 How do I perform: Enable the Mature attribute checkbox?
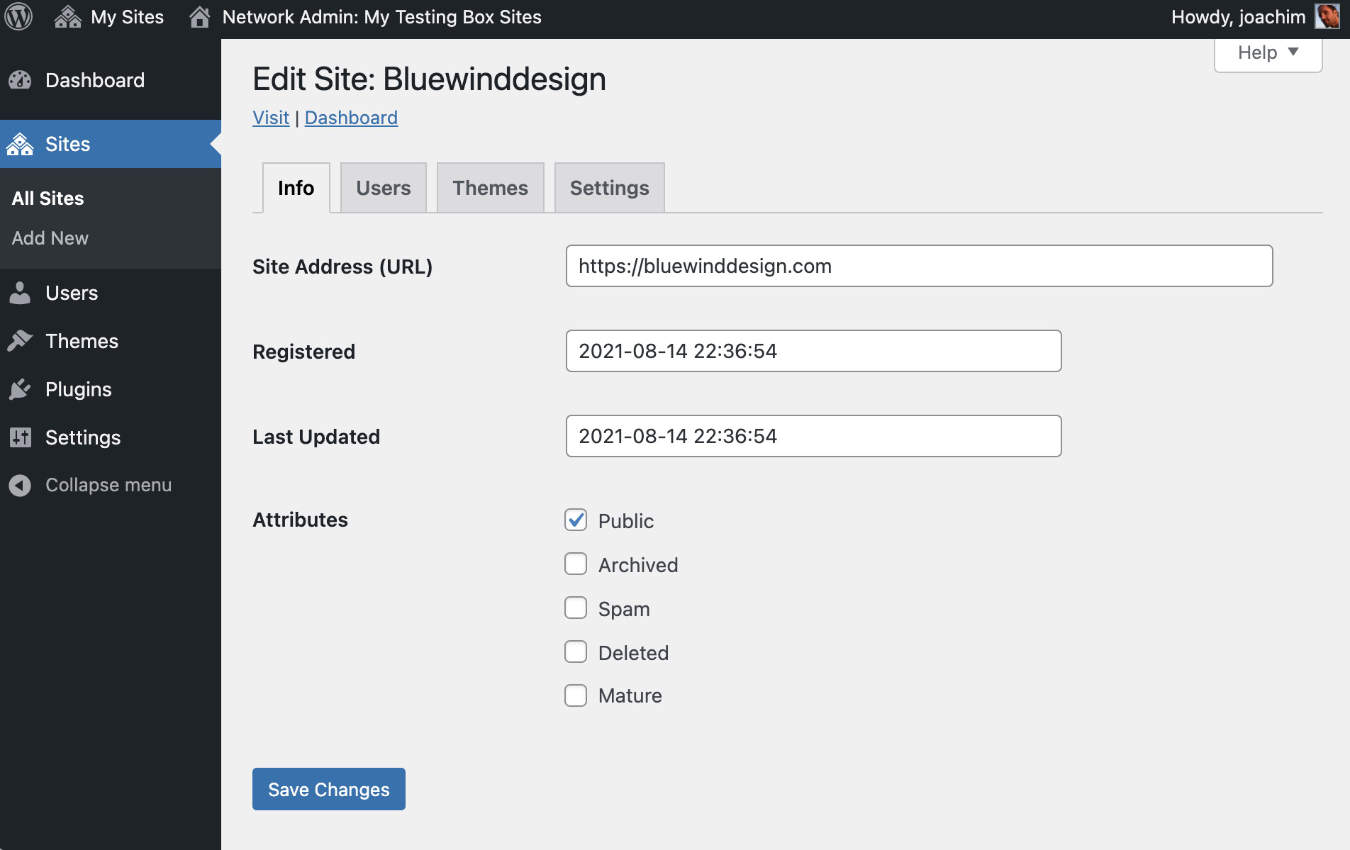point(575,695)
